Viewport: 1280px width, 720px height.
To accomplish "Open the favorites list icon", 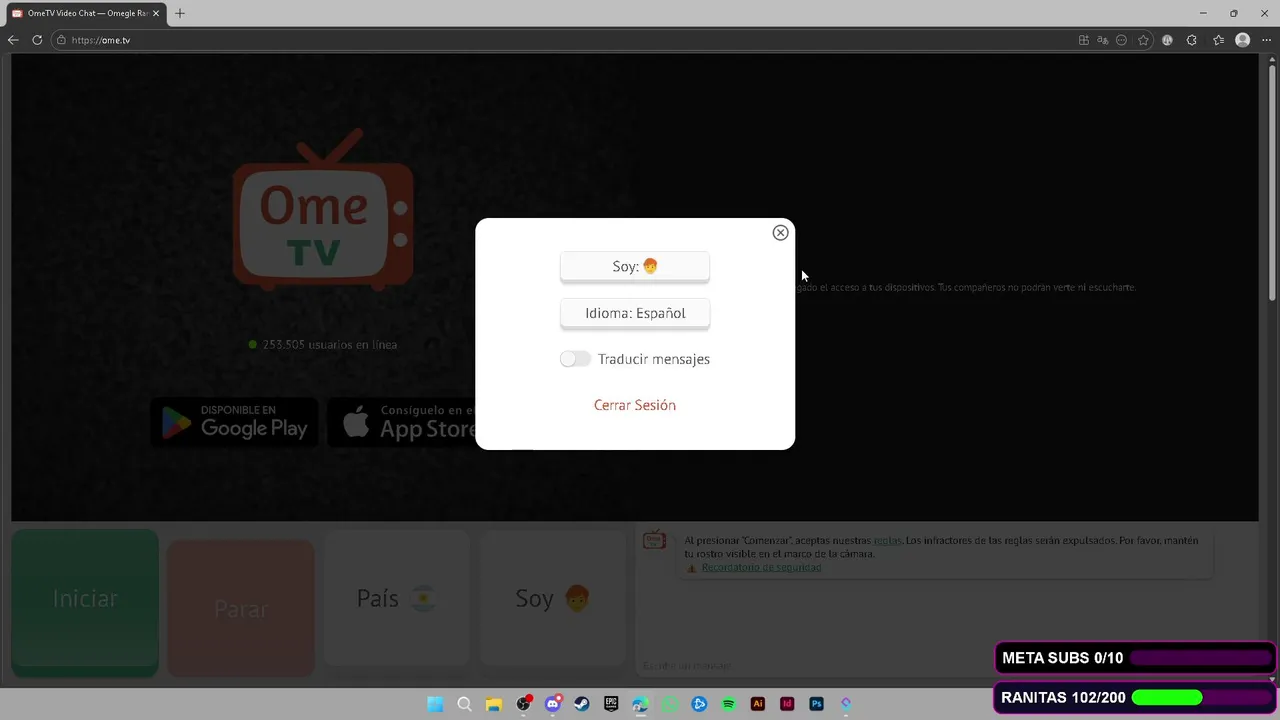I will coord(1218,40).
